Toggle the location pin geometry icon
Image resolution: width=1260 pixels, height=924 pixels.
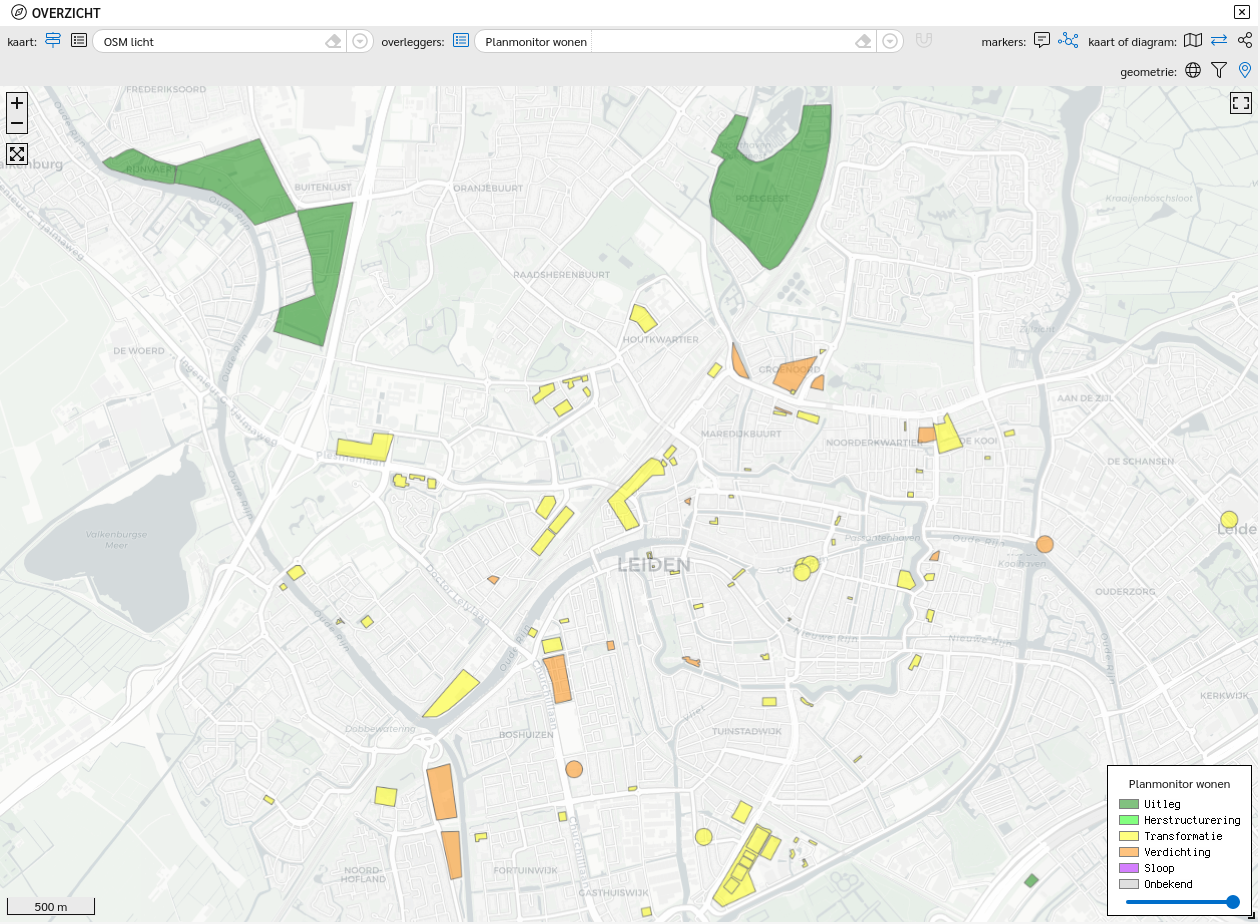(1245, 70)
